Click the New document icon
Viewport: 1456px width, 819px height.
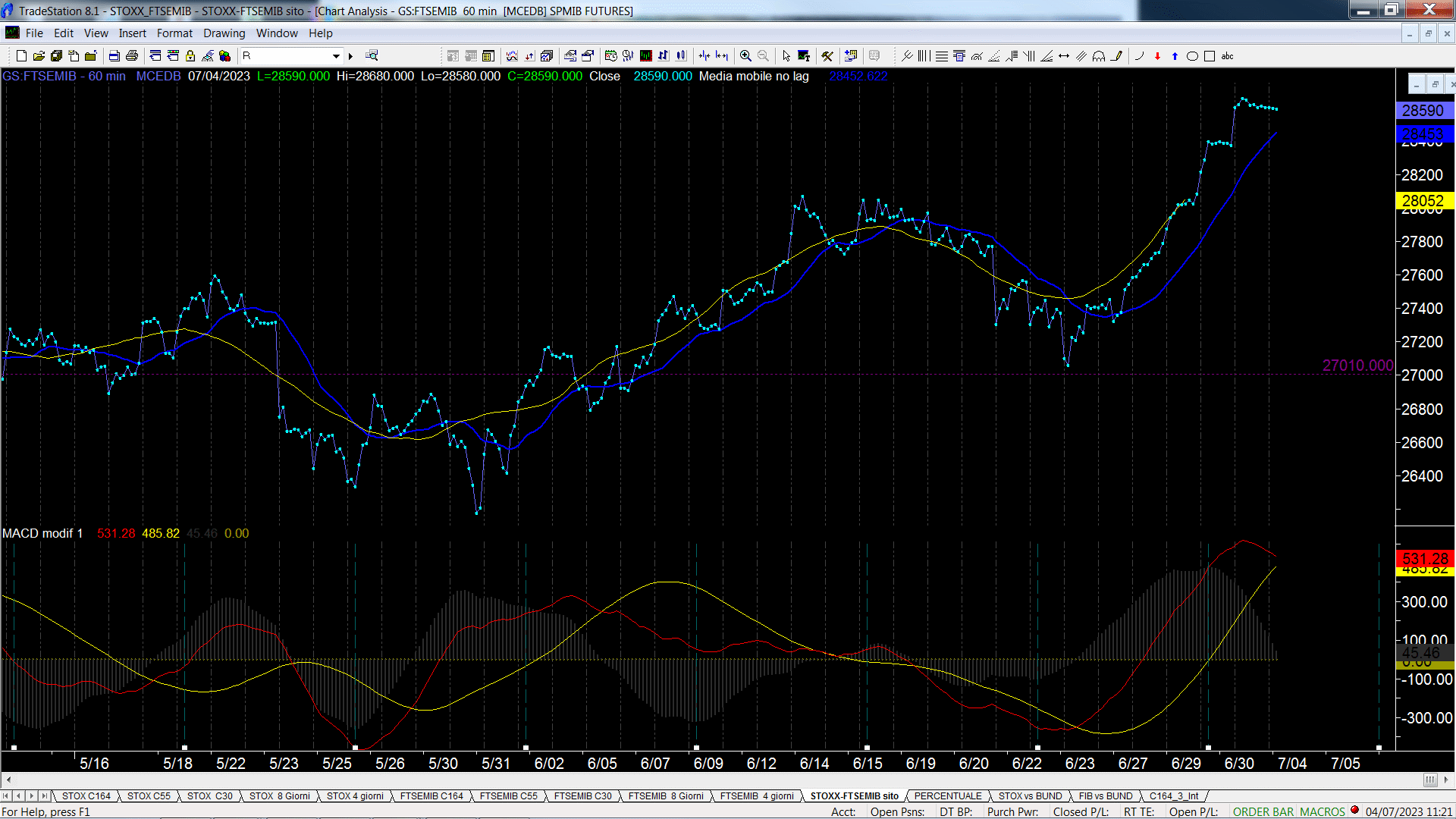coord(21,56)
